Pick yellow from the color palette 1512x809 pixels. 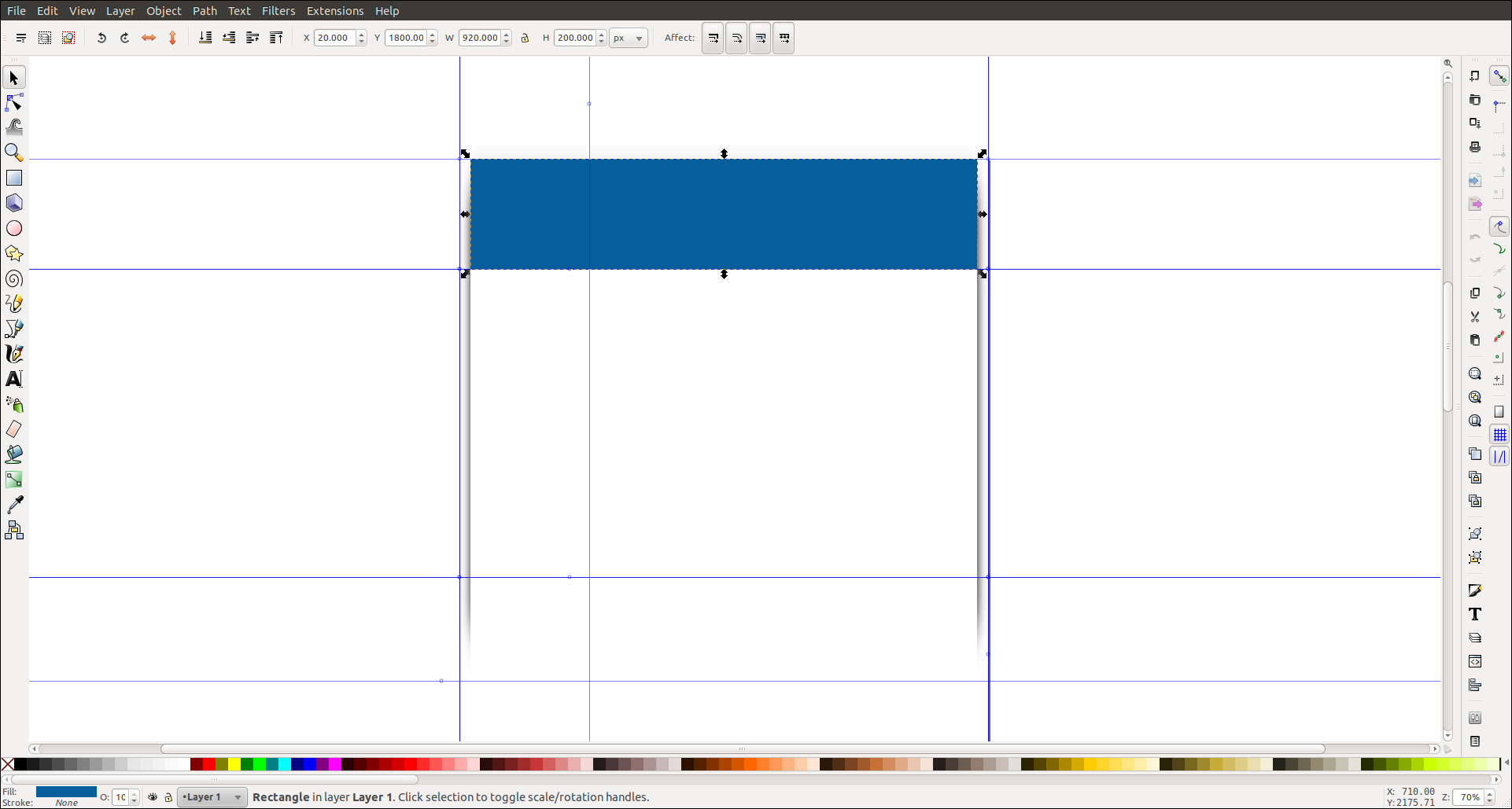click(x=234, y=764)
